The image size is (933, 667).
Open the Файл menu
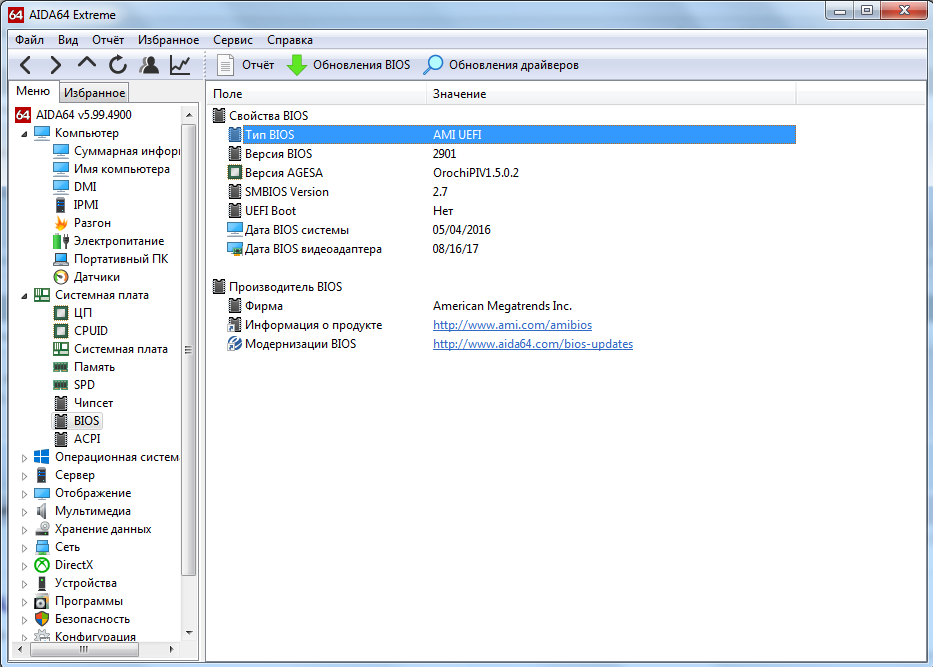pyautogui.click(x=29, y=40)
